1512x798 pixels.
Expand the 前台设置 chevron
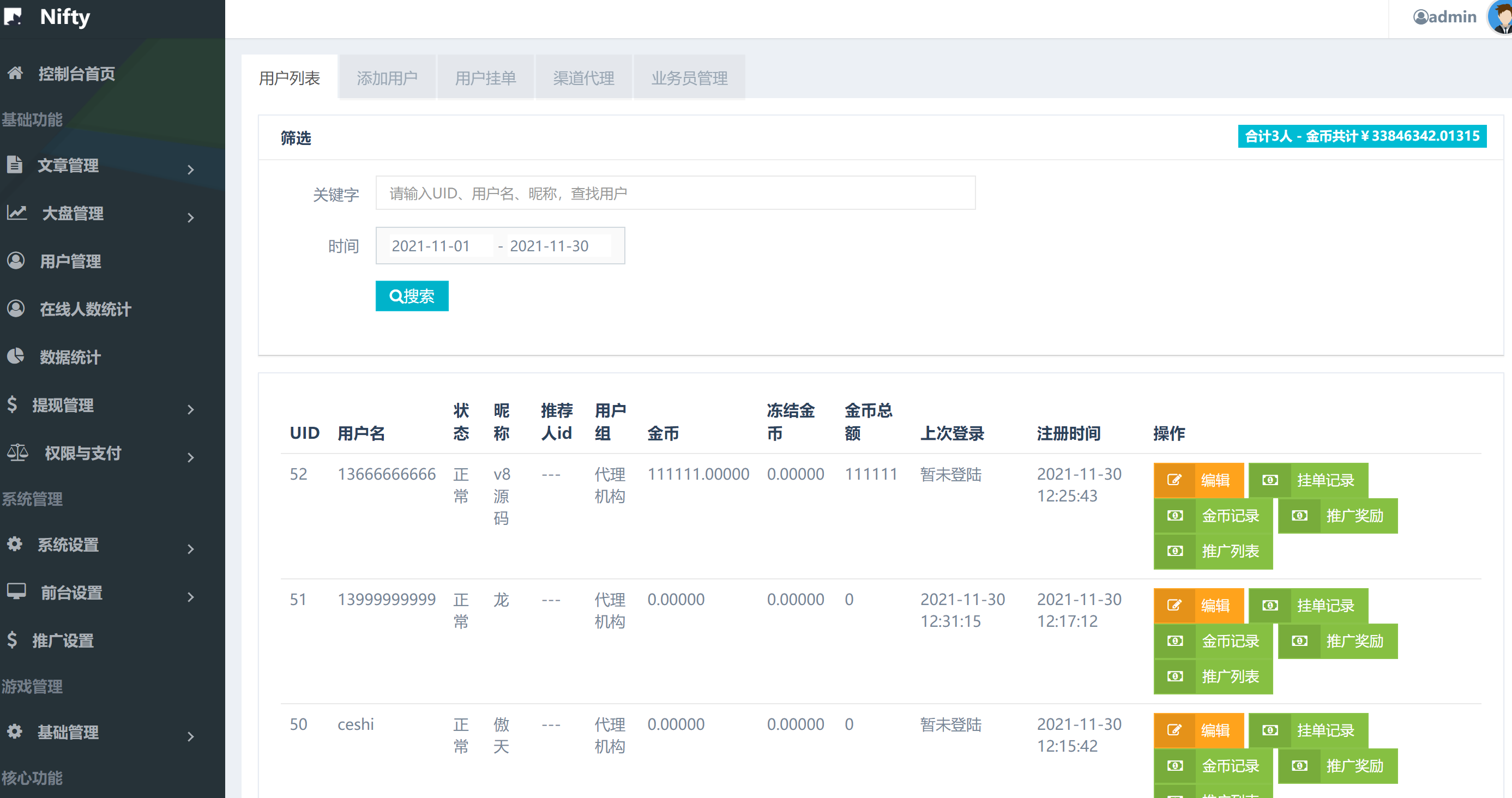(190, 597)
